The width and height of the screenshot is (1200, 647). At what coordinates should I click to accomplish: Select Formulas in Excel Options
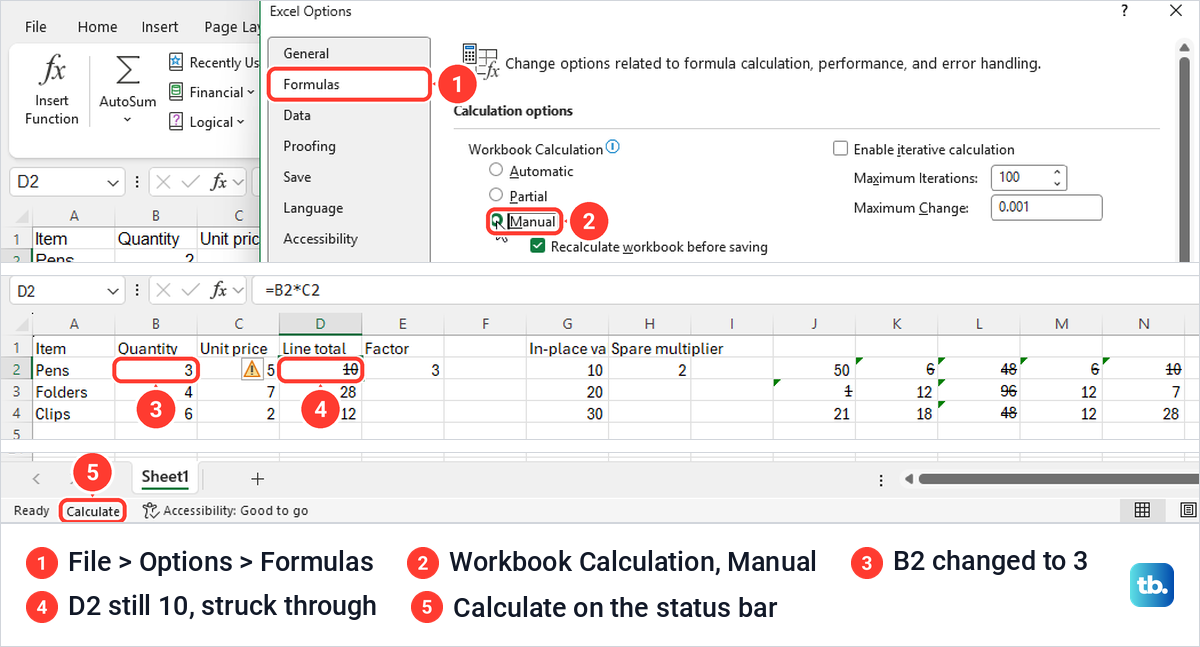(349, 84)
